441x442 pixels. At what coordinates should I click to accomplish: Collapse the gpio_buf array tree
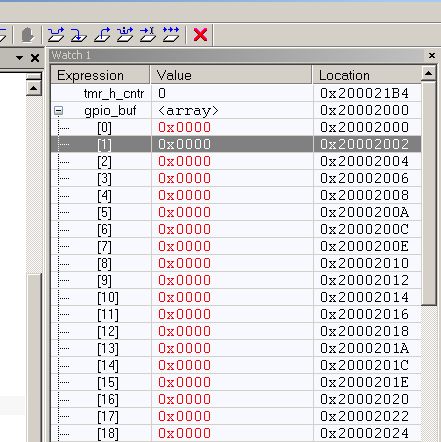click(x=59, y=111)
